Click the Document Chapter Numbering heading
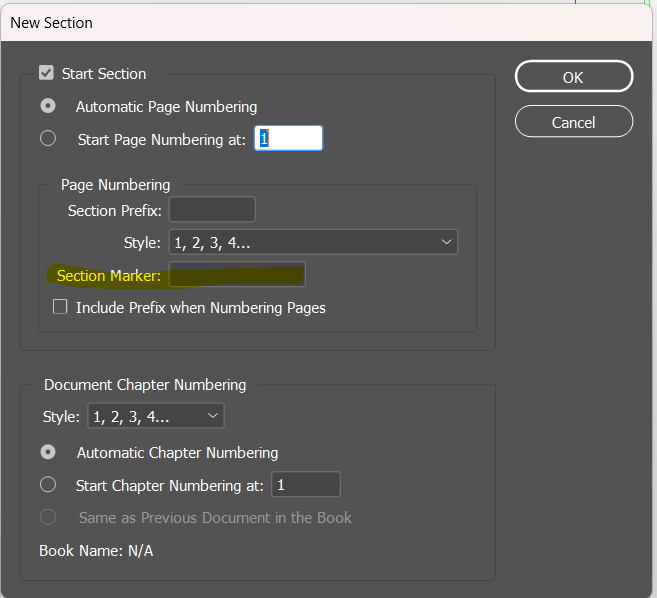Viewport: 657px width, 598px height. tap(145, 385)
